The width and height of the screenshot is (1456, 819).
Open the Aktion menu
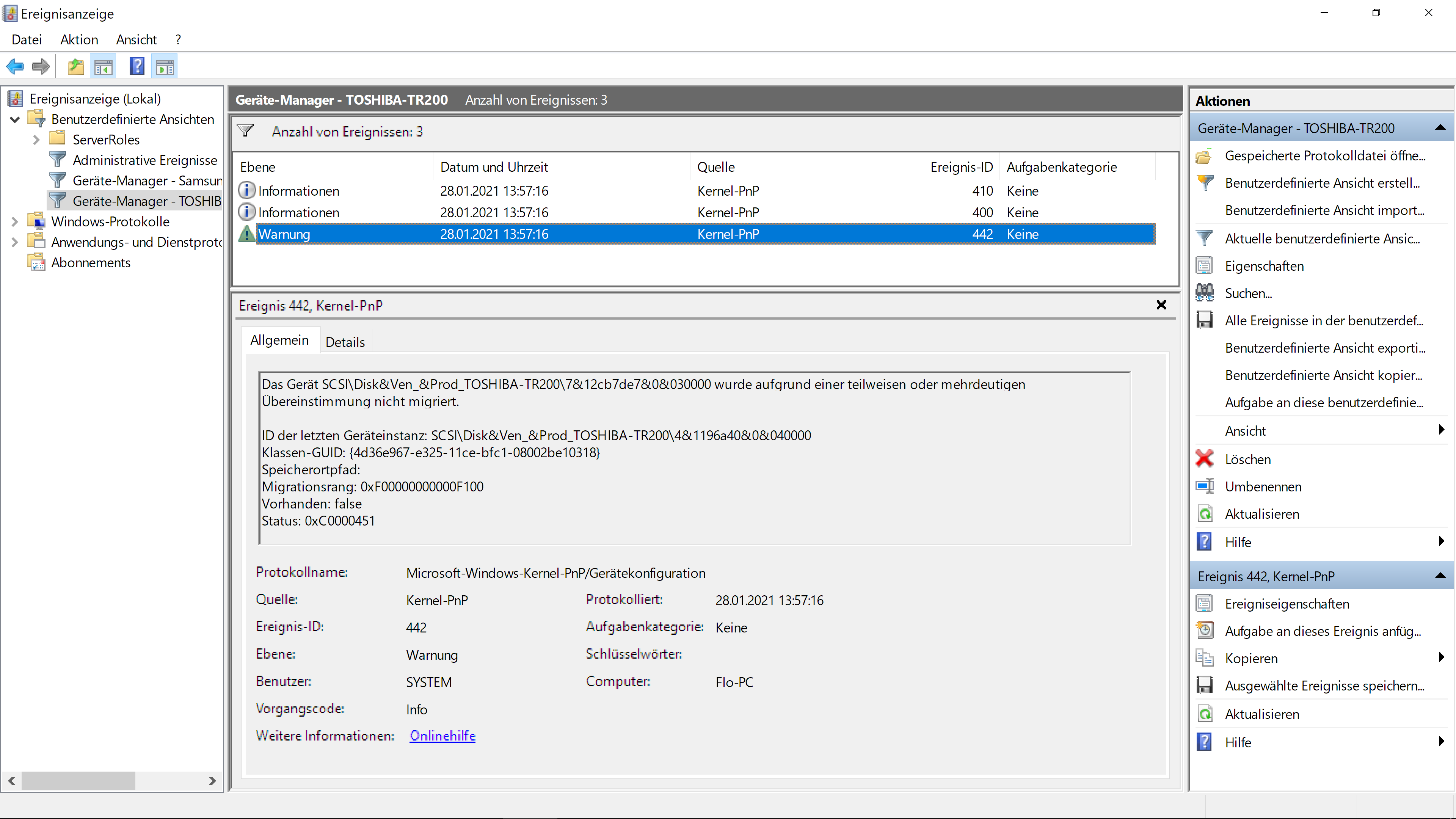coord(79,39)
